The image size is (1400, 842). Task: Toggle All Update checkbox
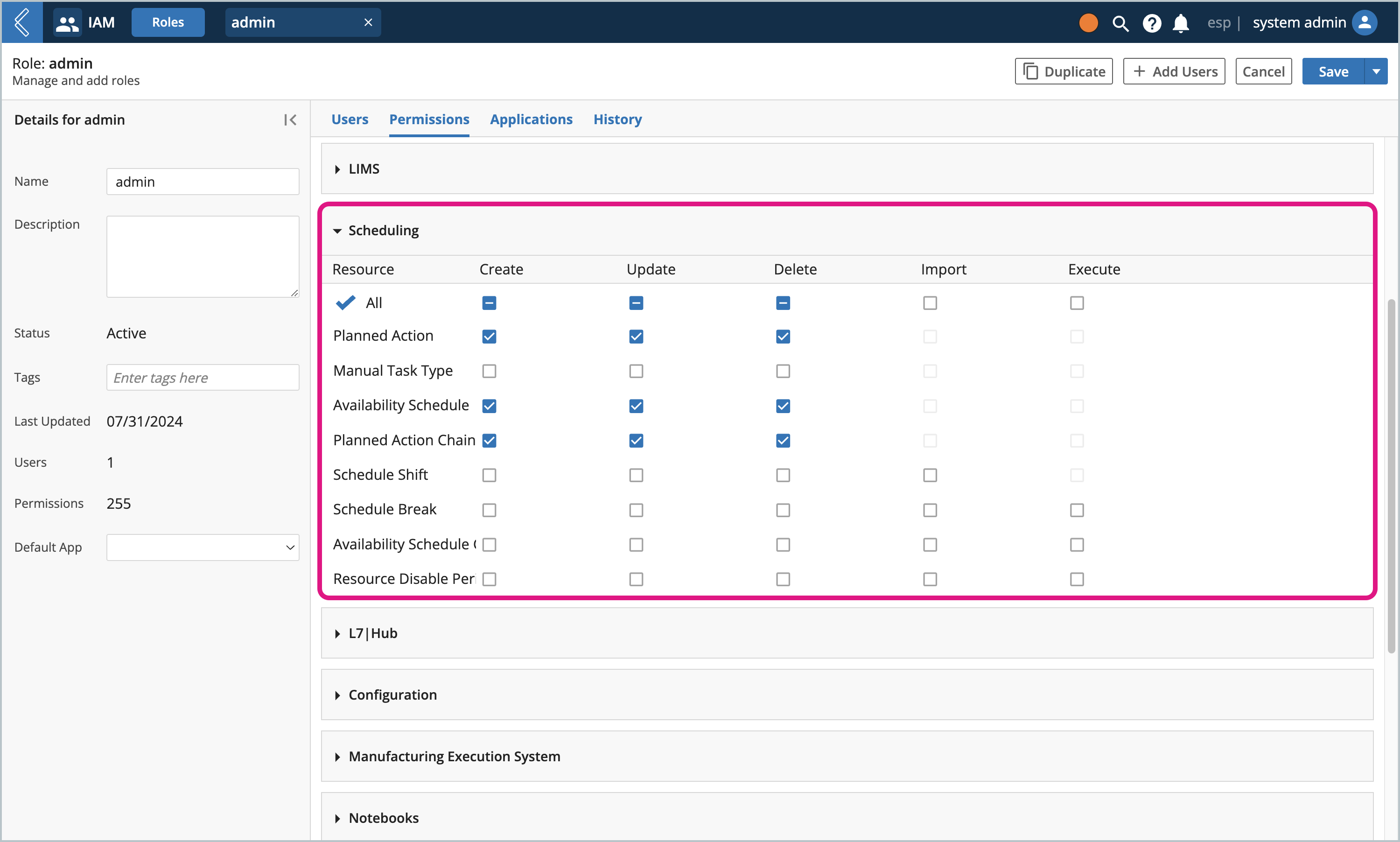636,303
